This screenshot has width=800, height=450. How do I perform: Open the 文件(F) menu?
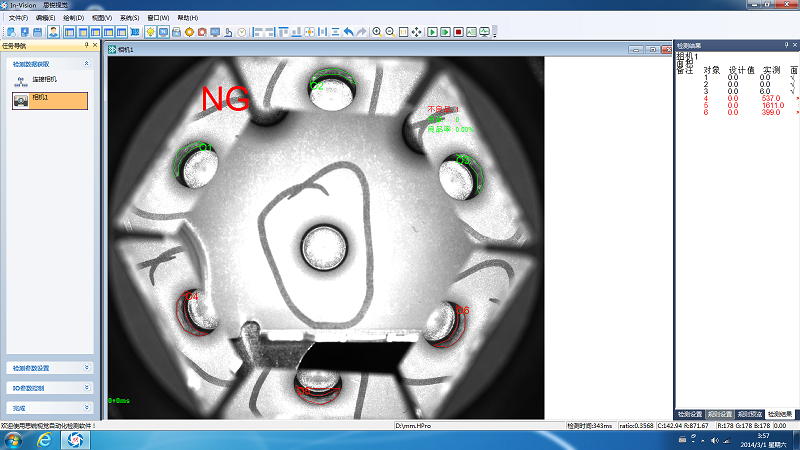(19, 18)
